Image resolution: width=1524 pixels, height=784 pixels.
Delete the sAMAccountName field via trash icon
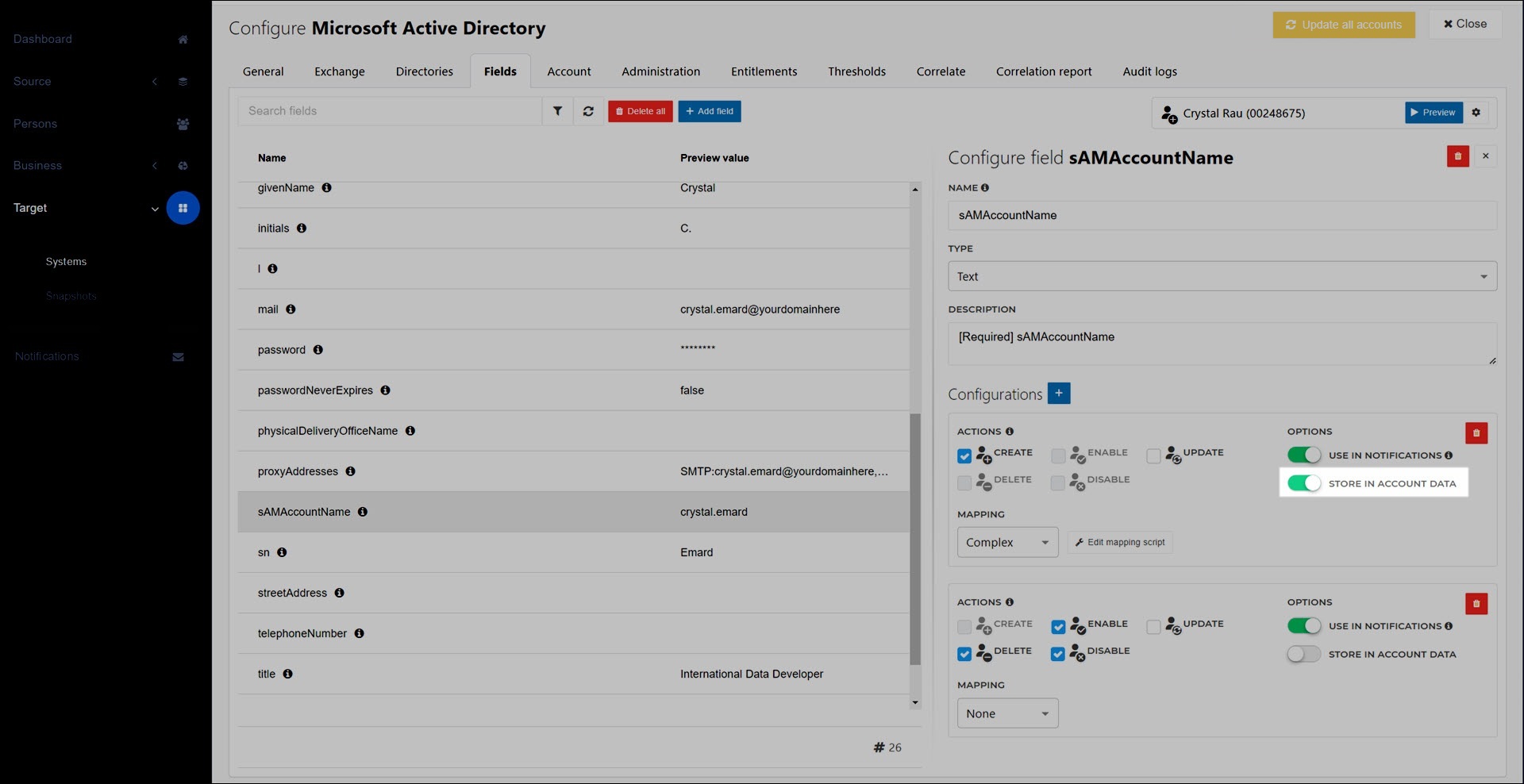[x=1457, y=156]
